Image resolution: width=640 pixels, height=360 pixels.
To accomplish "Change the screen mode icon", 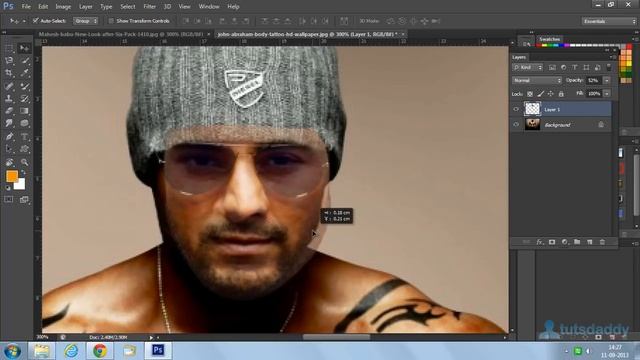I will pos(24,199).
